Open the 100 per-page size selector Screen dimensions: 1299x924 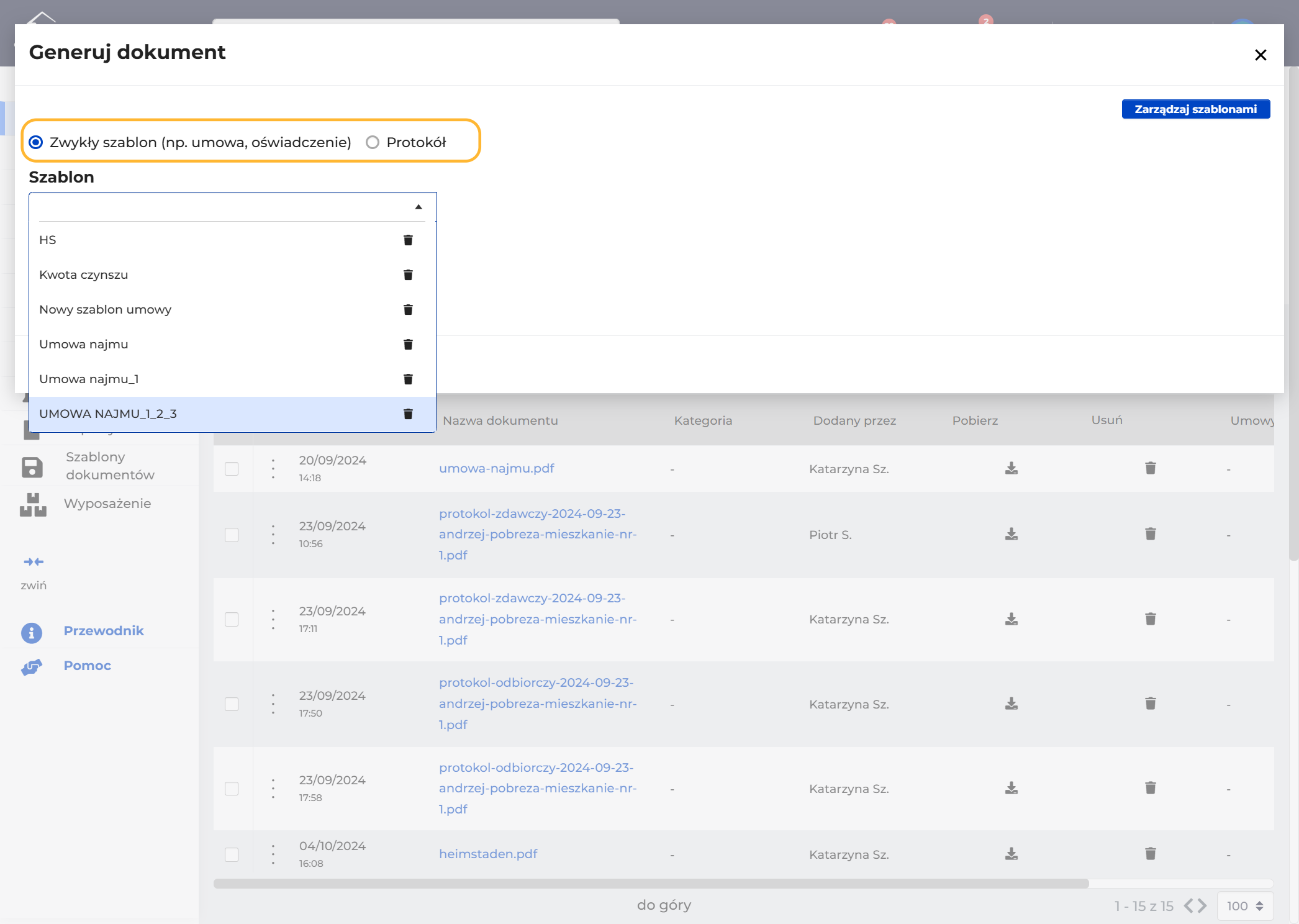tap(1245, 906)
